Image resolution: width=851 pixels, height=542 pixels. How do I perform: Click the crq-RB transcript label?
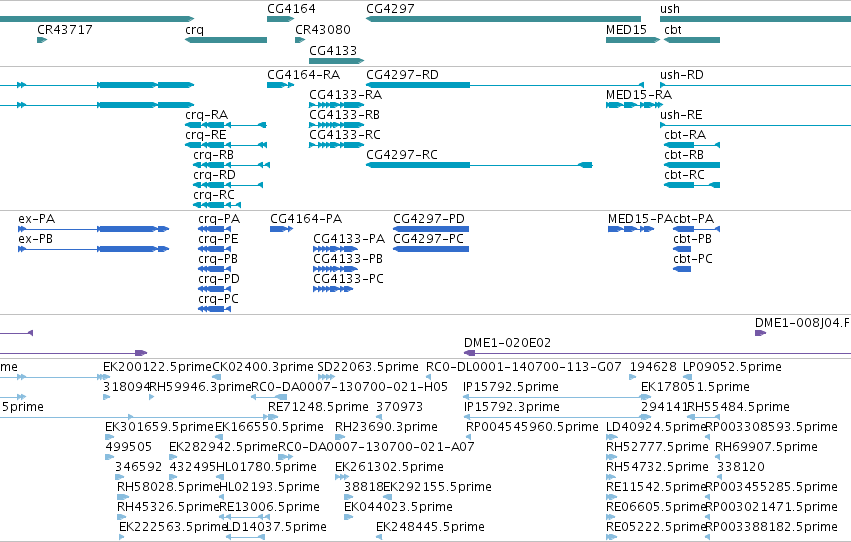[214, 155]
